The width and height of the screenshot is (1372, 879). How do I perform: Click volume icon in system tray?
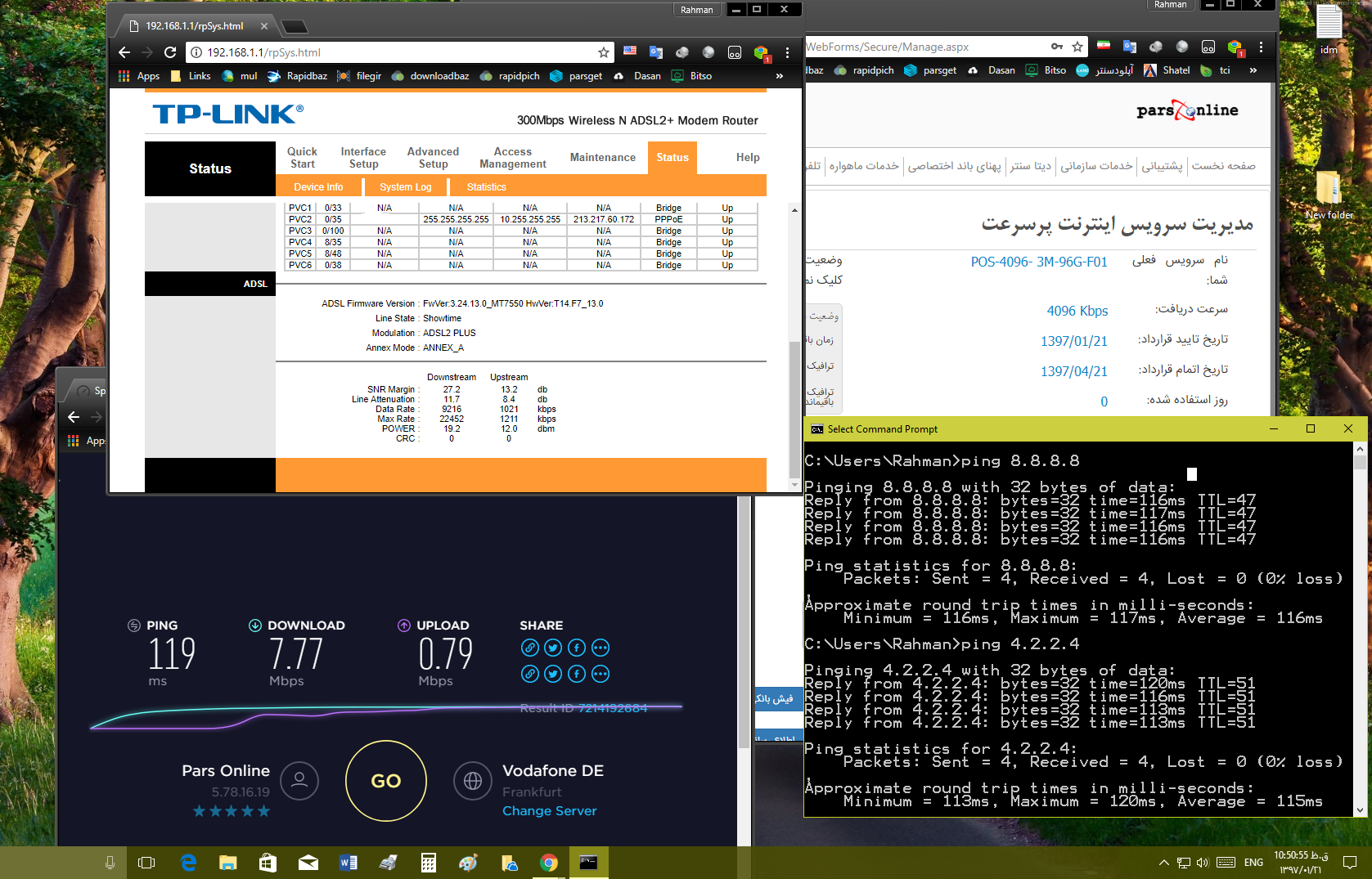[x=1202, y=863]
